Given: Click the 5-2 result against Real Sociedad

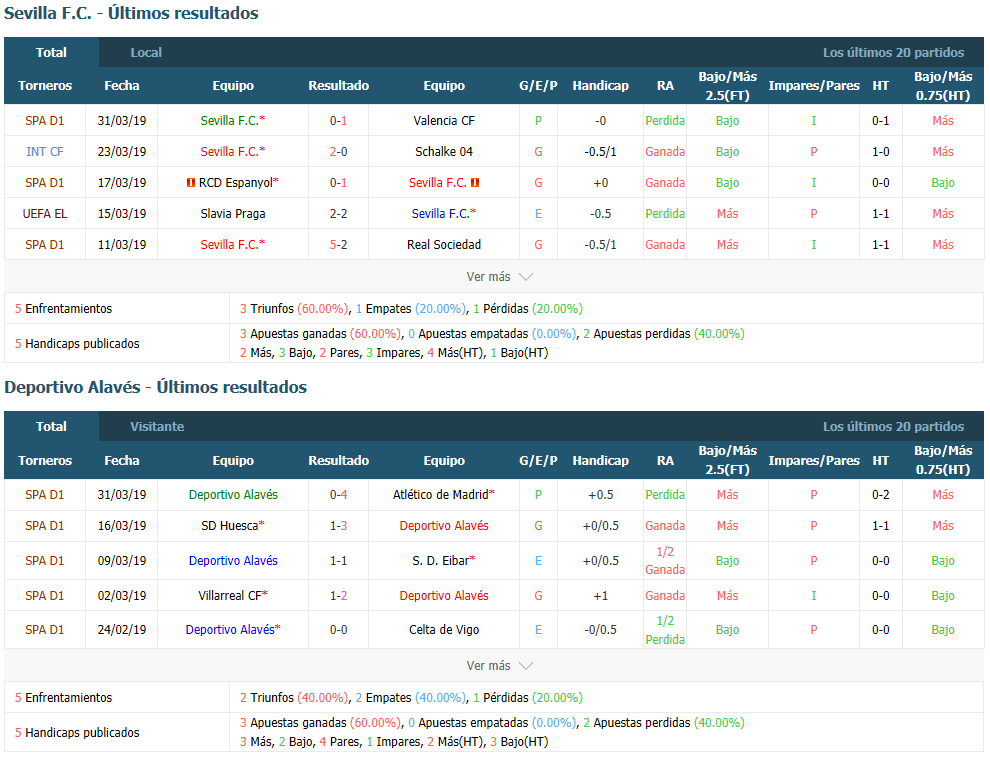Looking at the screenshot, I should 338,244.
